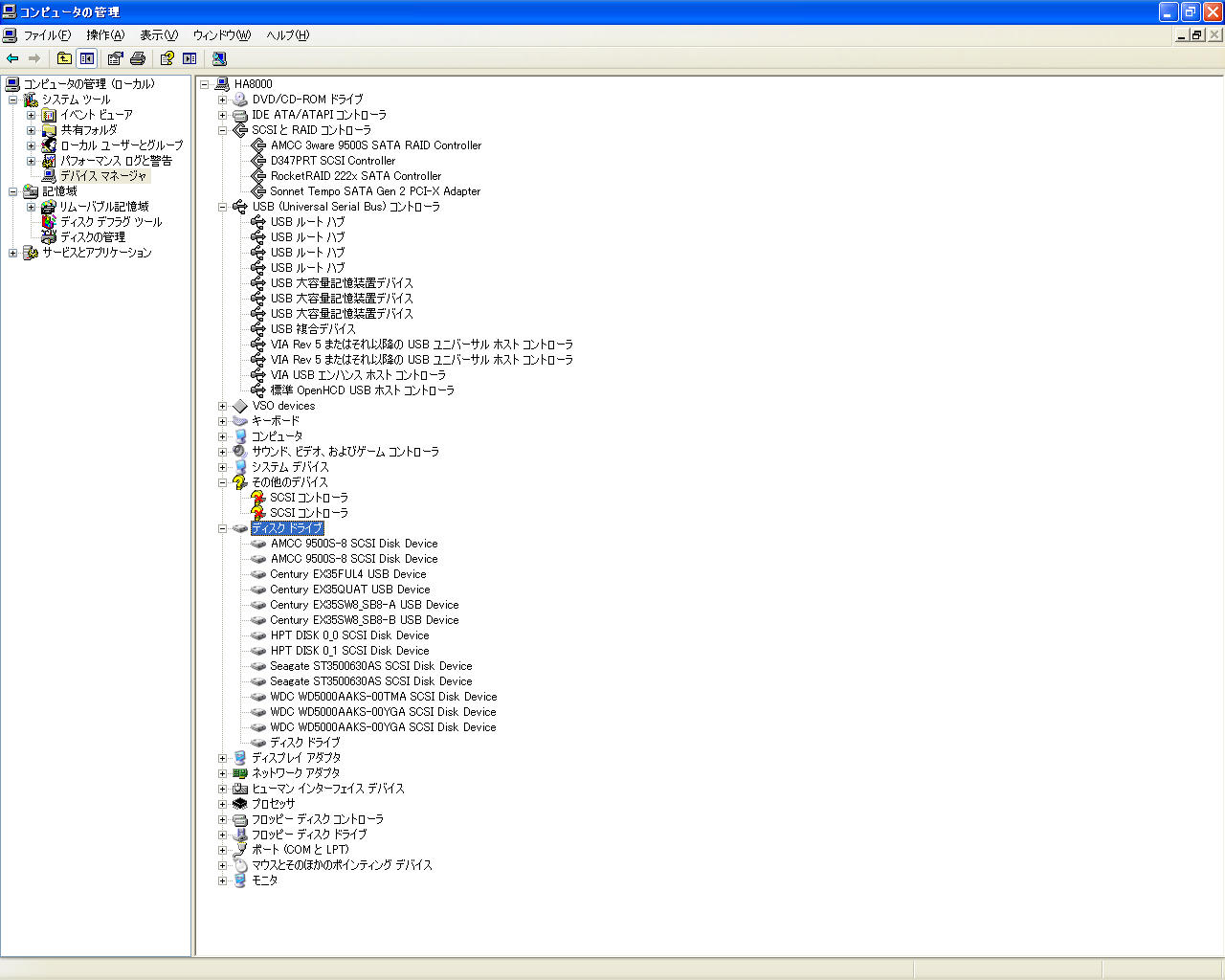This screenshot has width=1225, height=980.
Task: Click the title bar computer management icon
Action: 10,11
